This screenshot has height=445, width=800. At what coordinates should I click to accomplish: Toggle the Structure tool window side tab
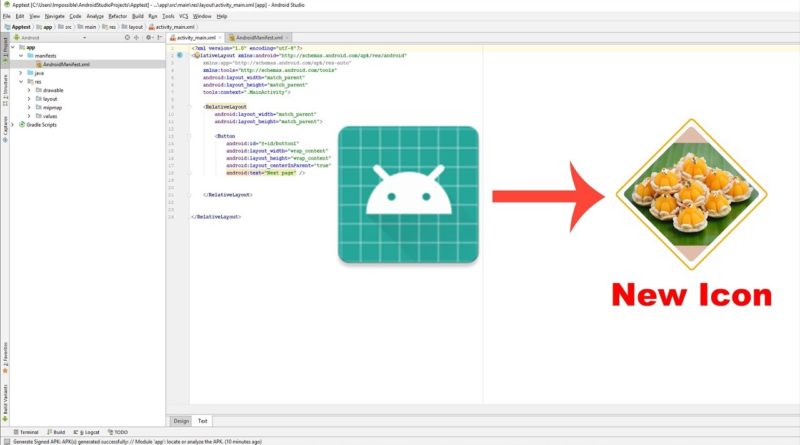[x=5, y=90]
